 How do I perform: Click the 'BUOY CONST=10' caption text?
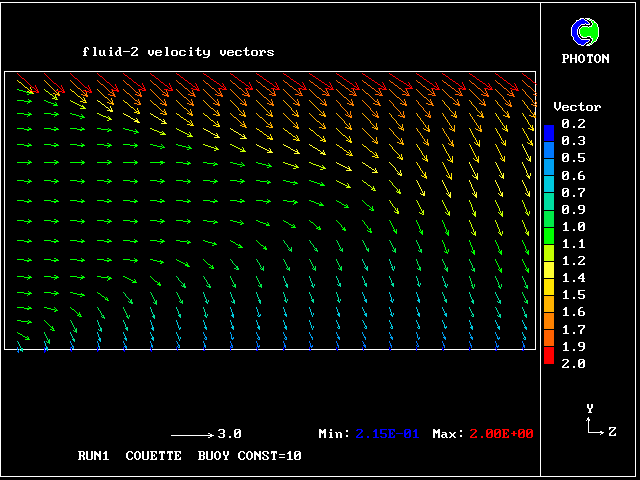click(249, 455)
